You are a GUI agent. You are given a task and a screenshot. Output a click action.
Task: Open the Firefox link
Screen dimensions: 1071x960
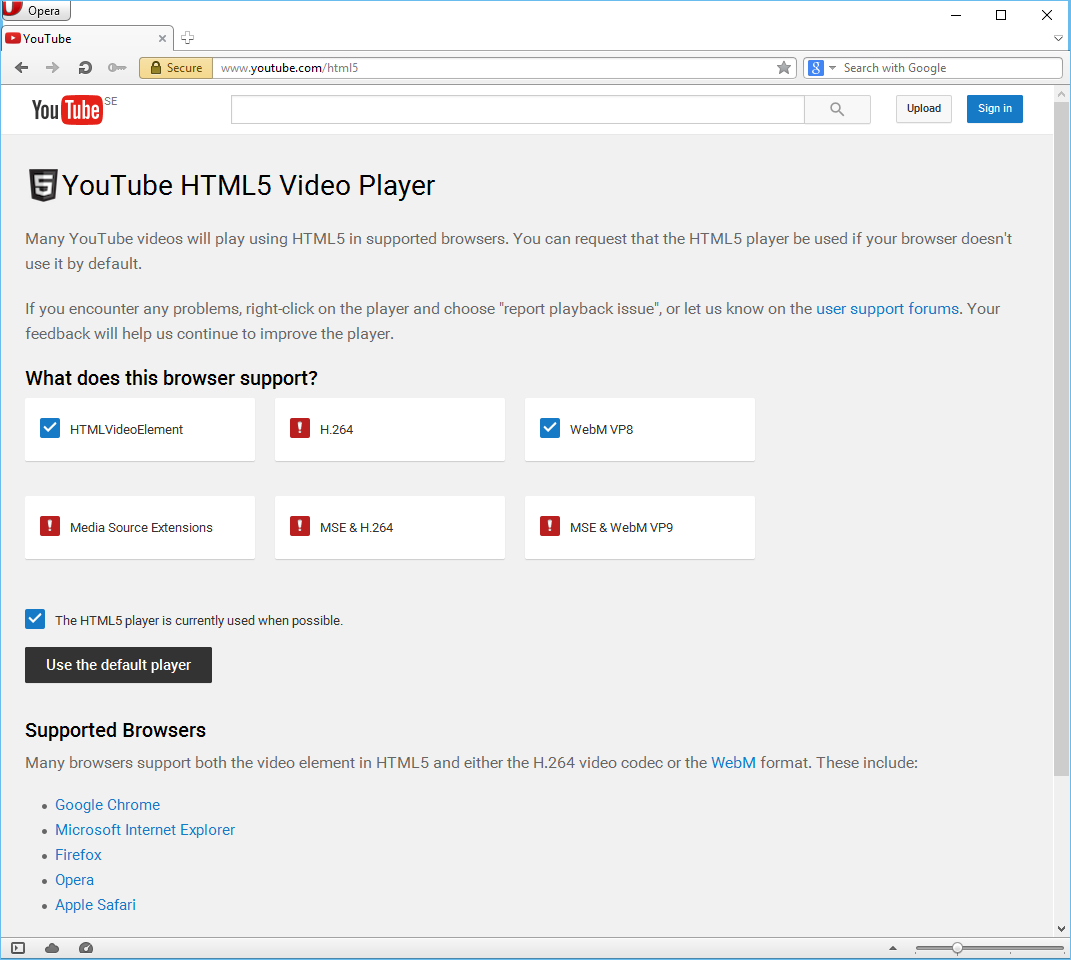pos(78,855)
